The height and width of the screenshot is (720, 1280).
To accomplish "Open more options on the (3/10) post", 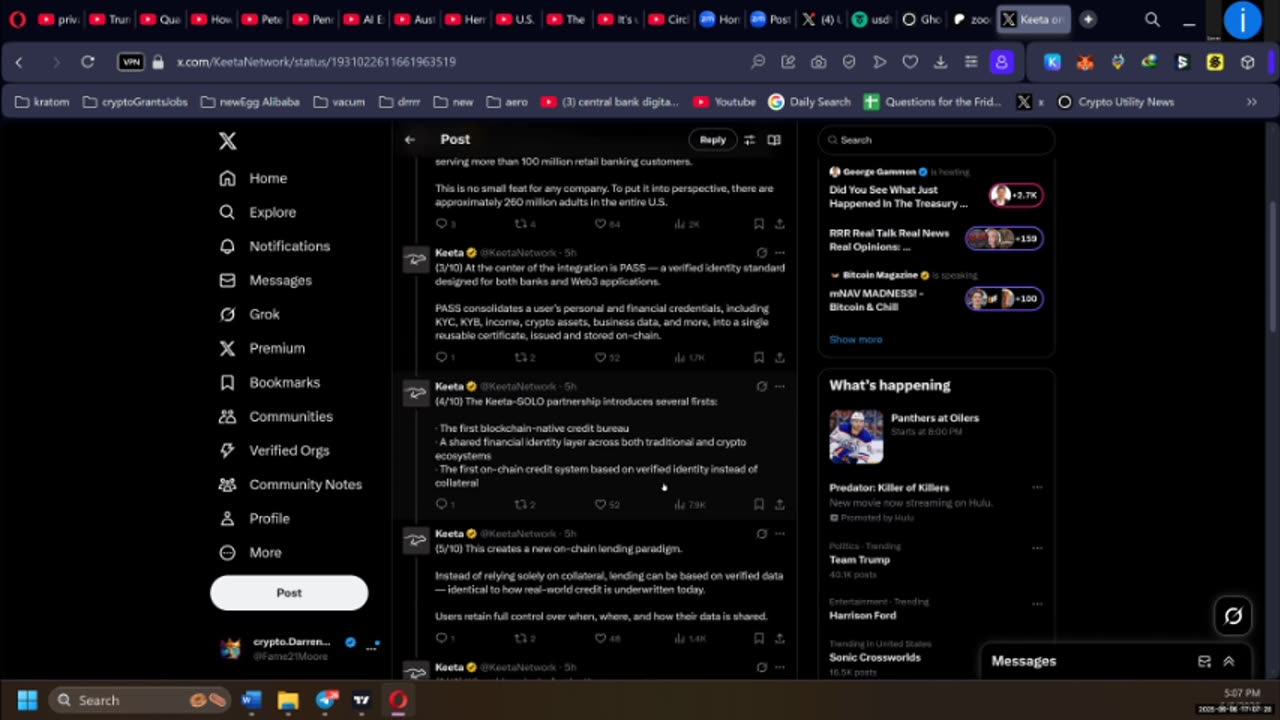I will click(780, 253).
